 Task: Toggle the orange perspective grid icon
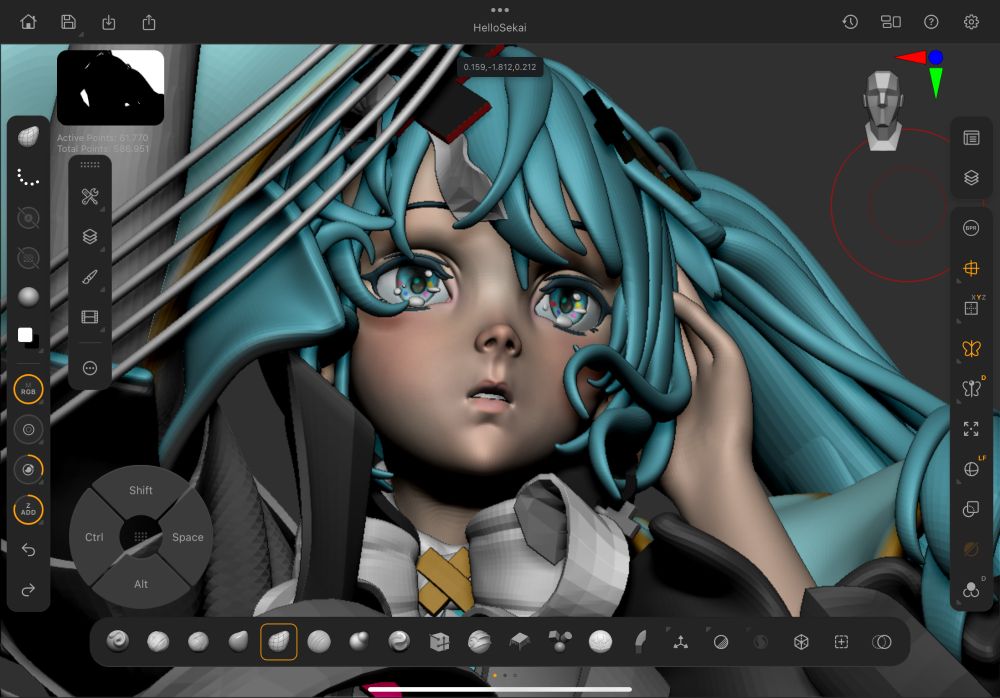coord(971,268)
